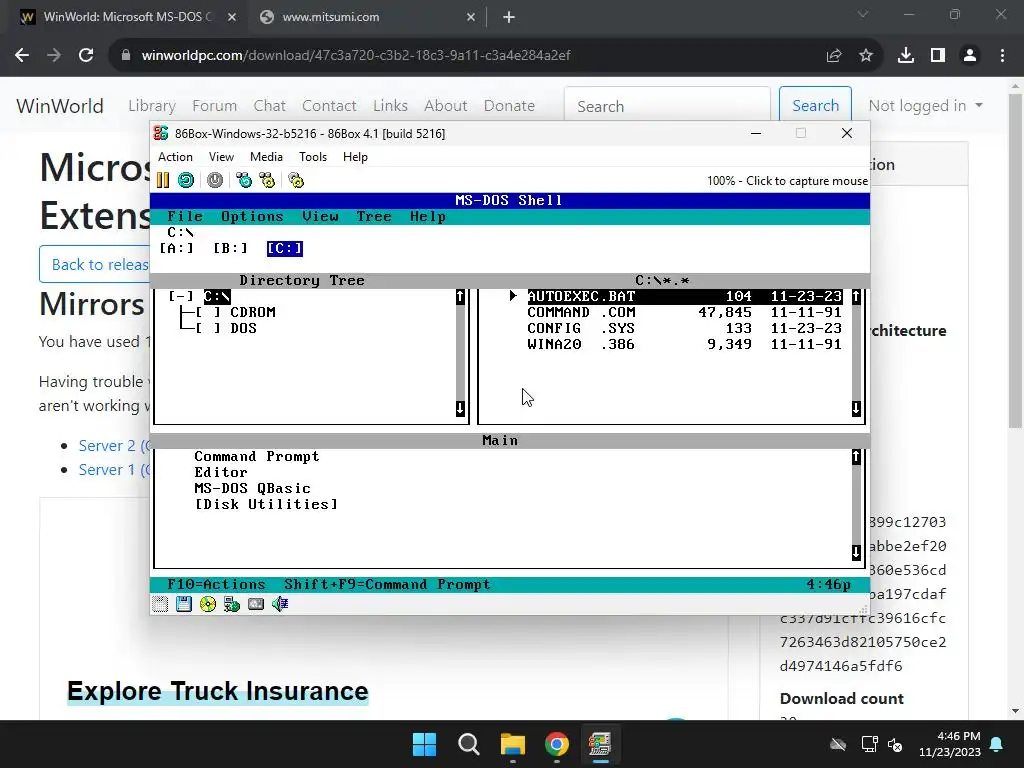Open Chrome side panel icon
Screen dimensions: 1024x768
point(938,56)
